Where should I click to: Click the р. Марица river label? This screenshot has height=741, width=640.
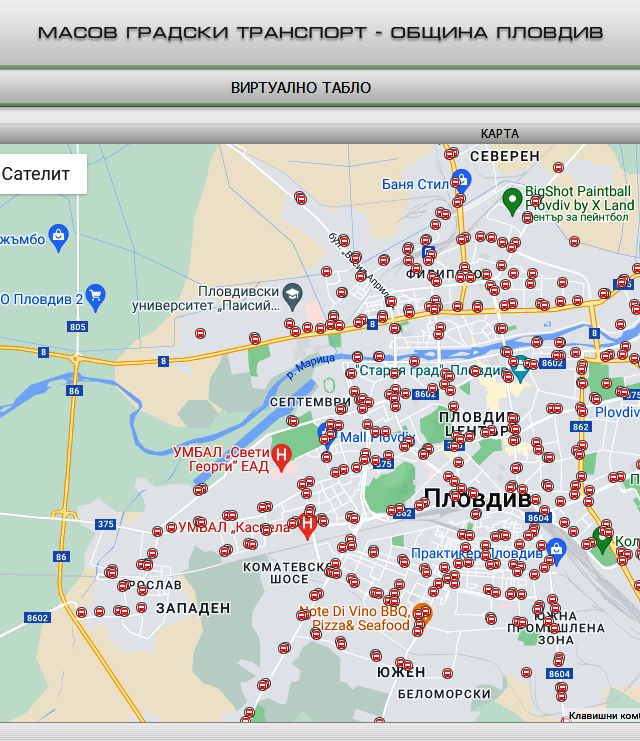(311, 367)
